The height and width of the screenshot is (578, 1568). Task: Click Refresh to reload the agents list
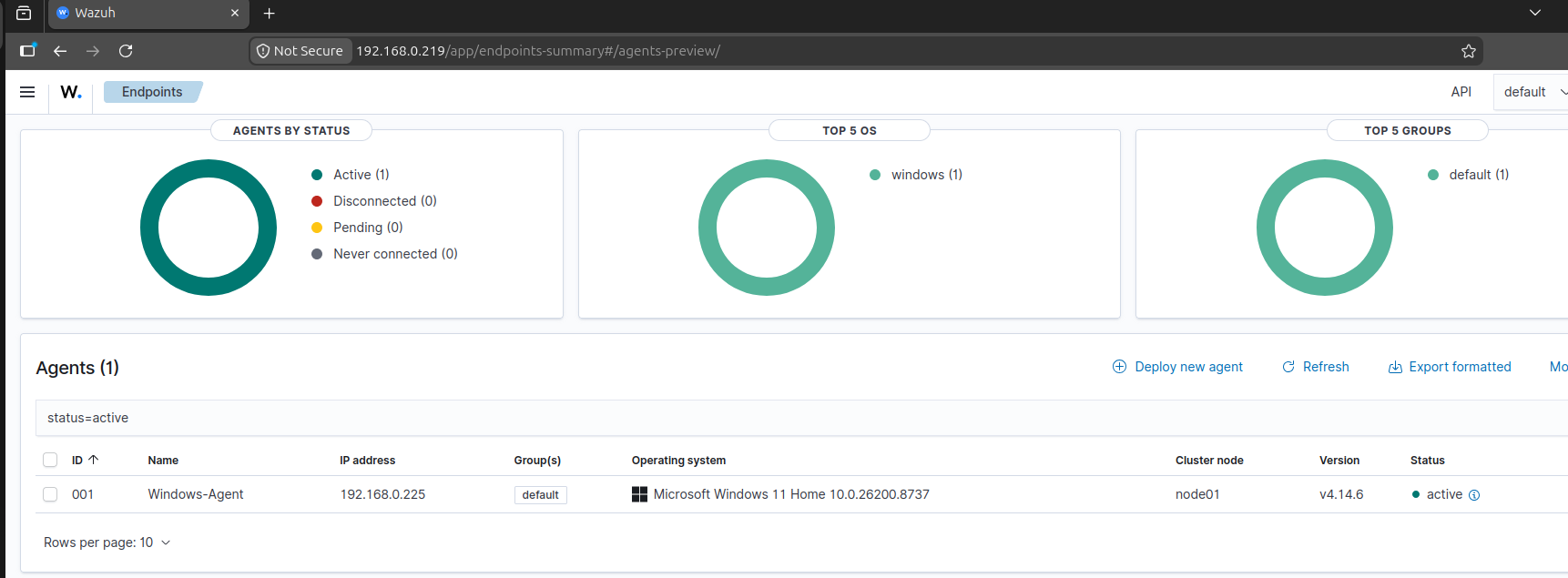tap(1316, 367)
